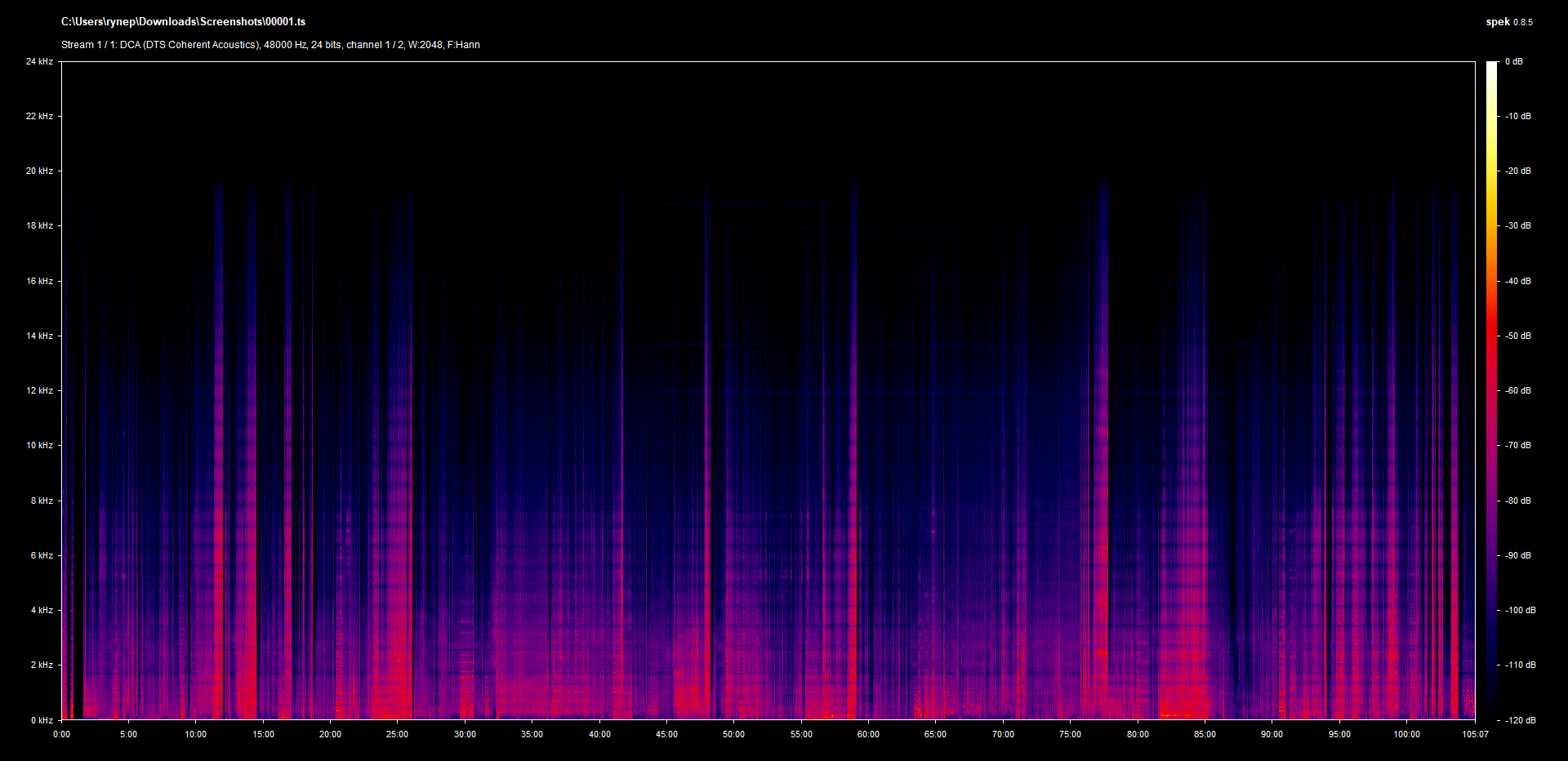This screenshot has width=1568, height=761.
Task: Click the 0 dB scale label
Action: [1514, 61]
